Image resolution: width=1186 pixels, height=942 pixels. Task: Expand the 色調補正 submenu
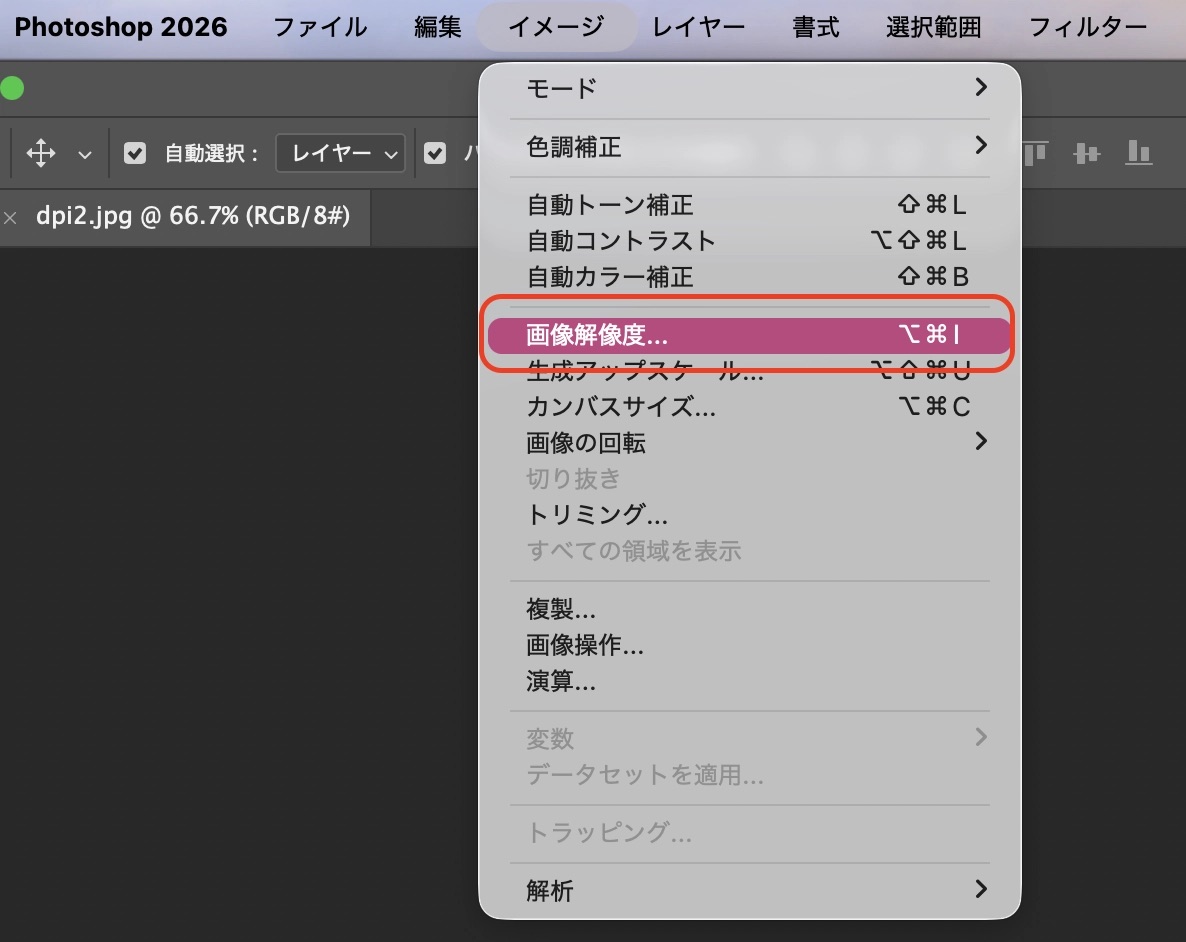pyautogui.click(x=750, y=146)
